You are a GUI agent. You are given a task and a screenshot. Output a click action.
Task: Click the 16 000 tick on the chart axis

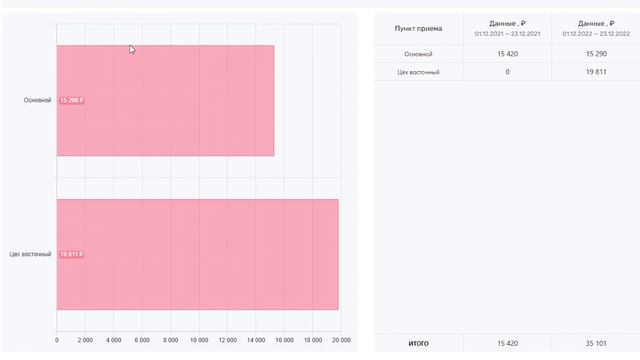284,340
